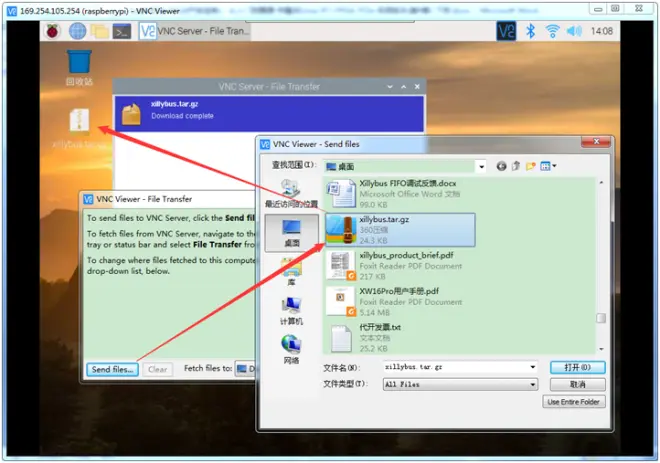This screenshot has height=463, width=660.
Task: Launch the web browser globe icon
Action: pyautogui.click(x=77, y=31)
